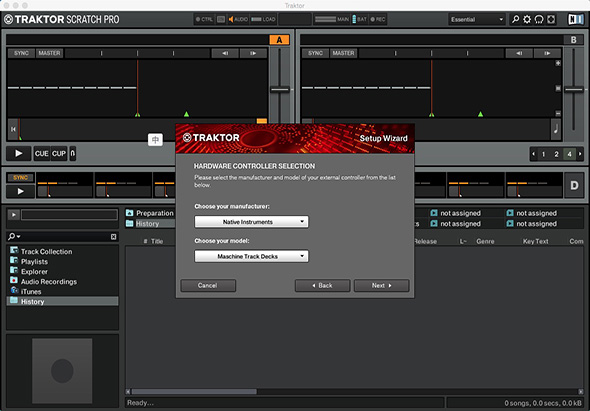Viewport: 590px width, 411px height.
Task: Select loop size 2 on Deck B
Action: tap(556, 154)
